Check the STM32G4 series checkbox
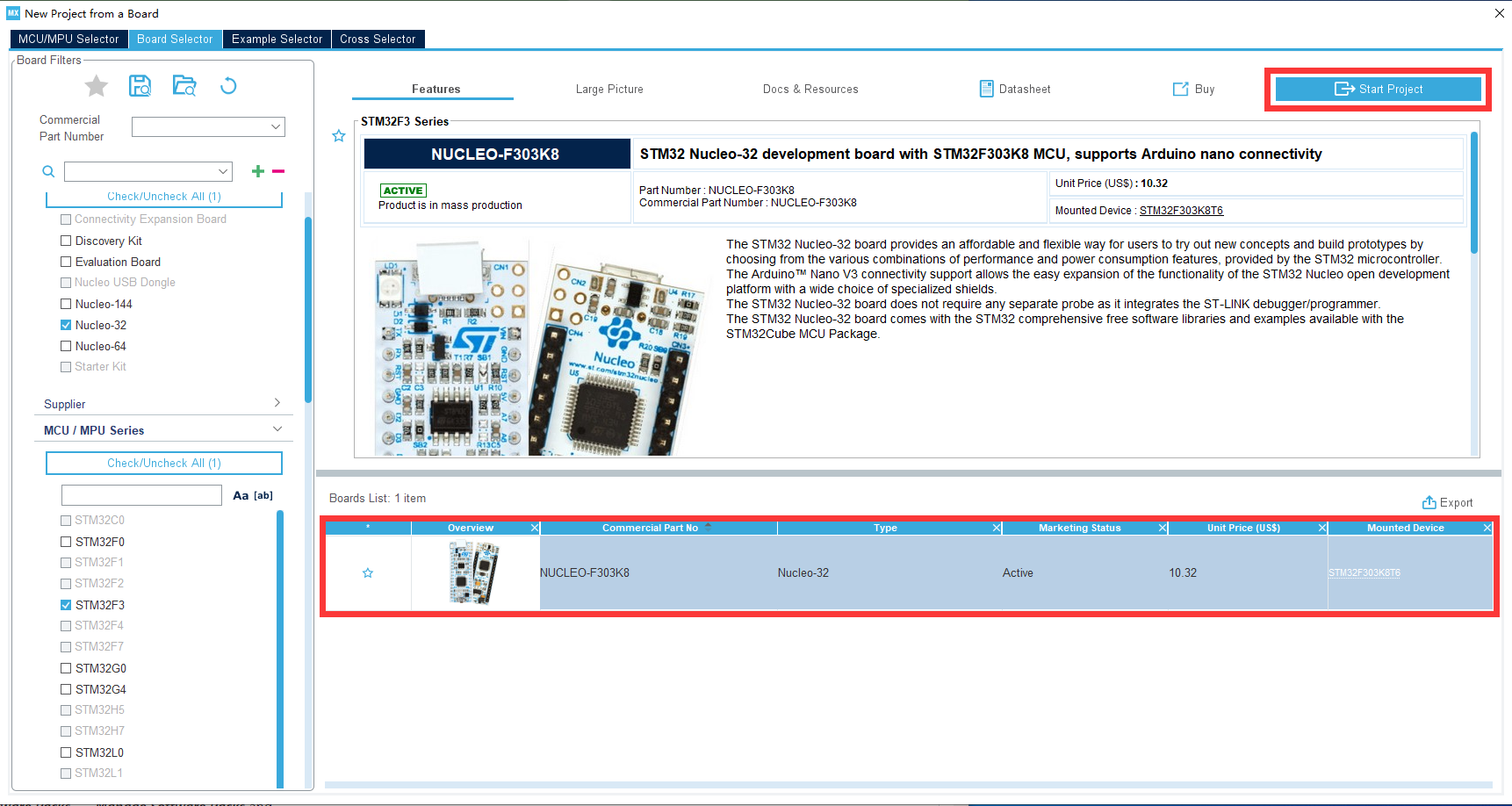Image resolution: width=1512 pixels, height=806 pixels. (x=66, y=689)
